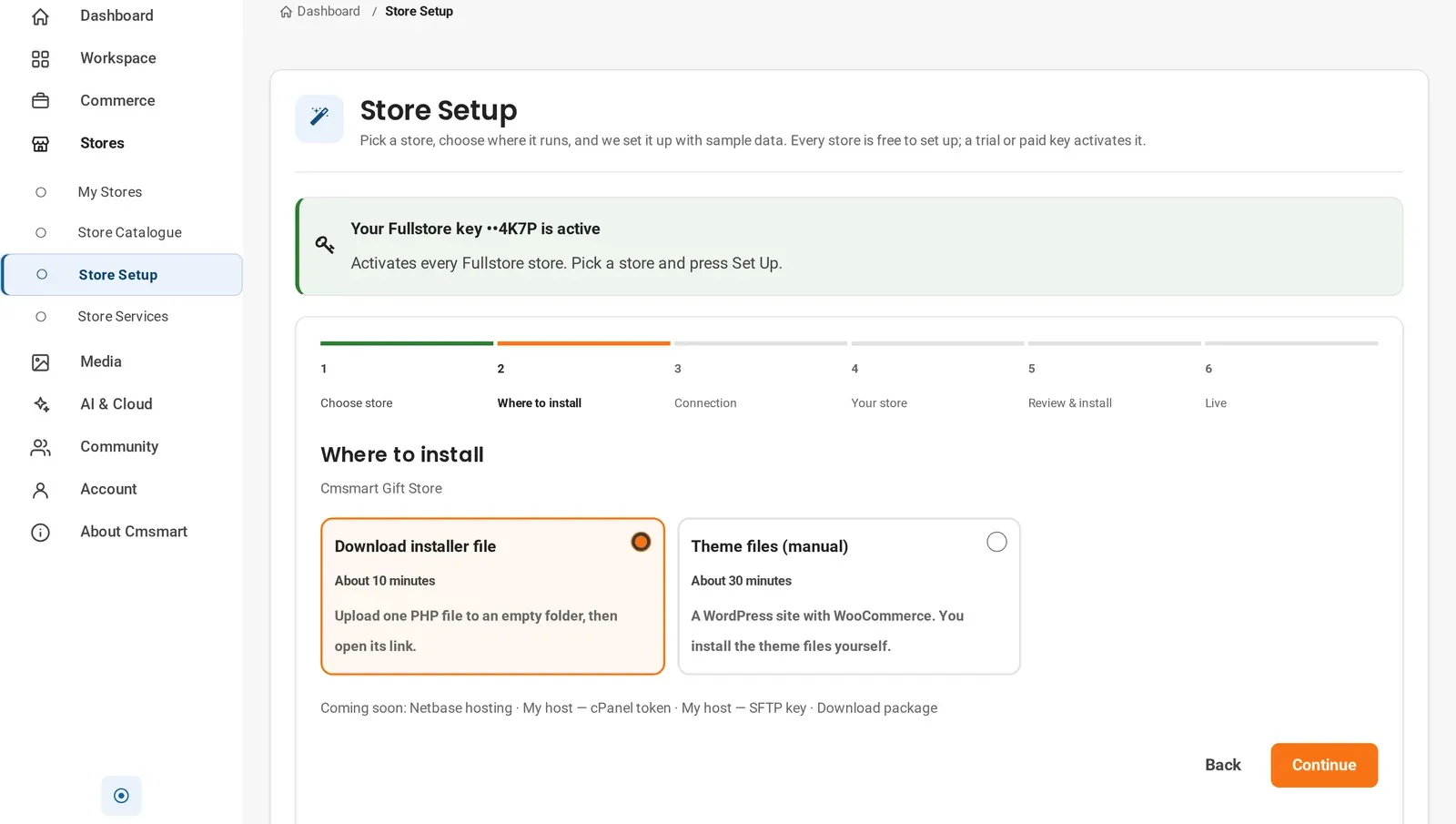Go to step 1 Choose store
The width and height of the screenshot is (1456, 824).
point(406,377)
